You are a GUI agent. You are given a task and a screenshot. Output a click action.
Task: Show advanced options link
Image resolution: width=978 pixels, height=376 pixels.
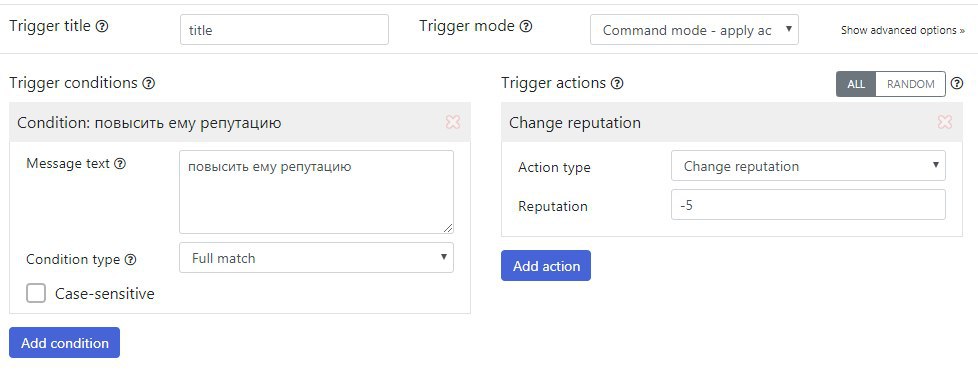click(903, 30)
